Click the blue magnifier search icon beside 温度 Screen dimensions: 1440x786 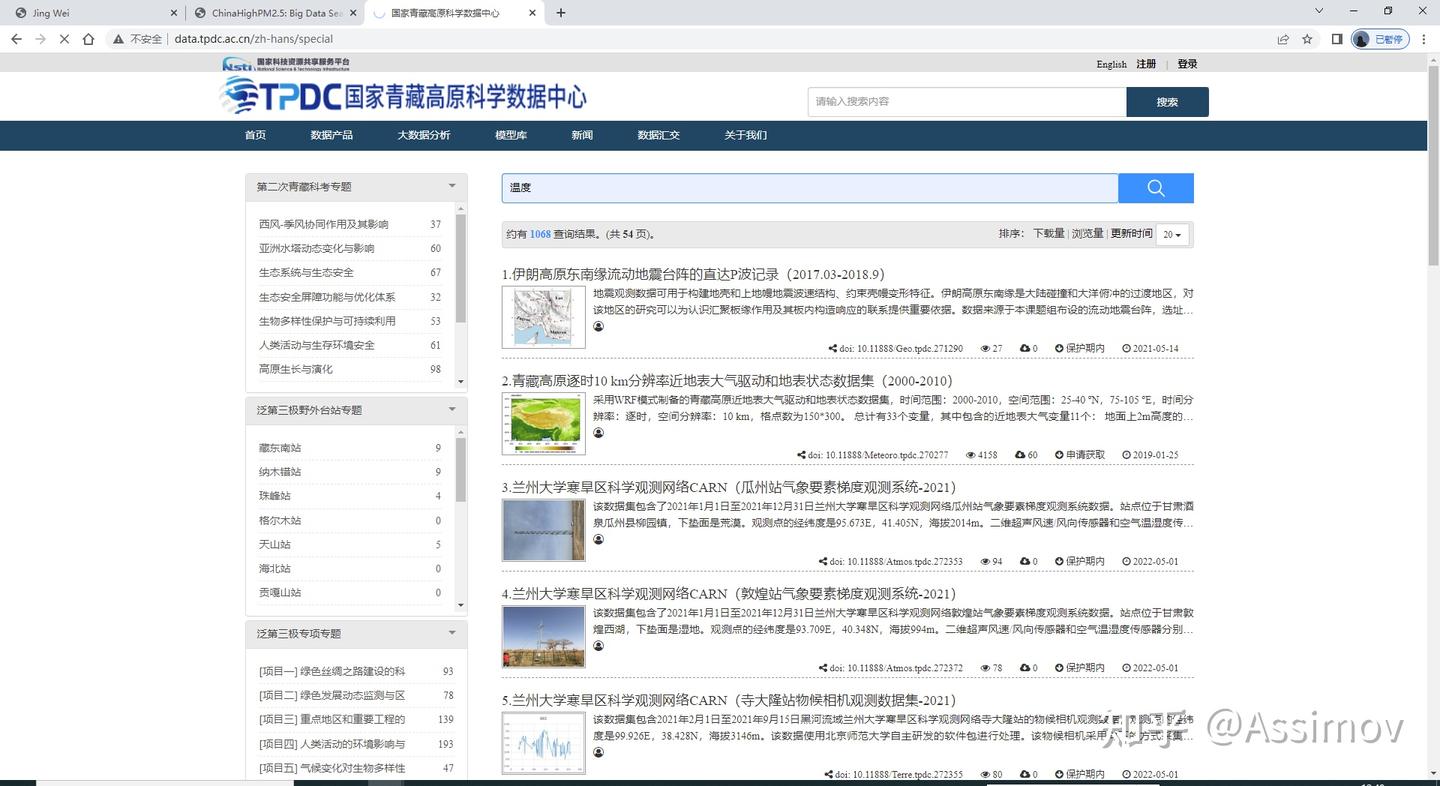pos(1155,187)
